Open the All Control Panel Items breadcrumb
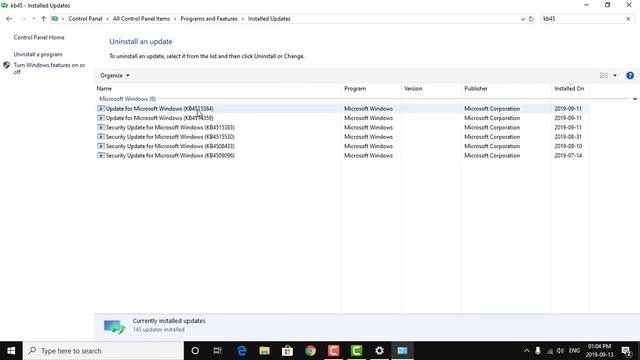This screenshot has width=640, height=360. 141,19
